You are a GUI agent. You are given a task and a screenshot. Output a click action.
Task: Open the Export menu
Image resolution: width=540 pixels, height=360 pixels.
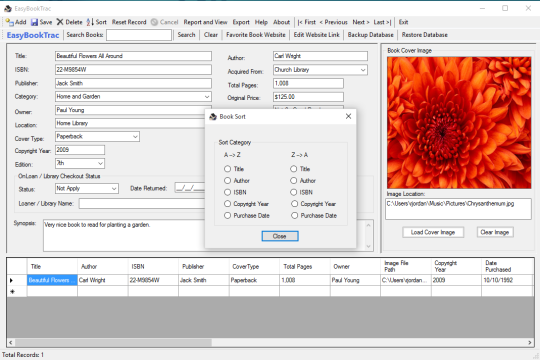[241, 22]
